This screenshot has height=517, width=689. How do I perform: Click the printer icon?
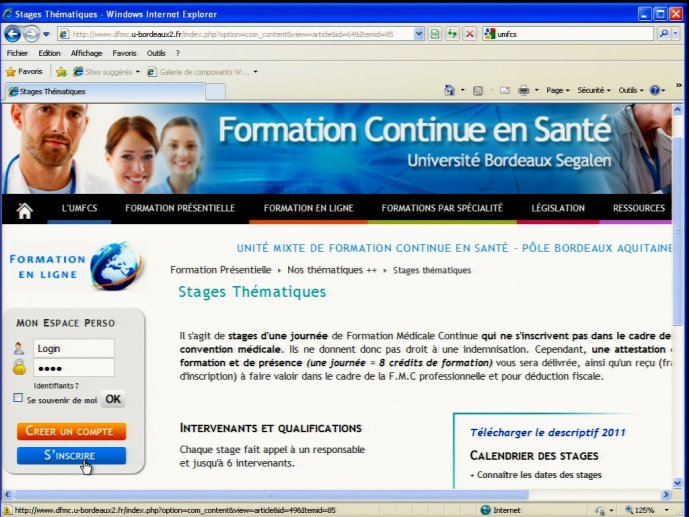click(523, 90)
